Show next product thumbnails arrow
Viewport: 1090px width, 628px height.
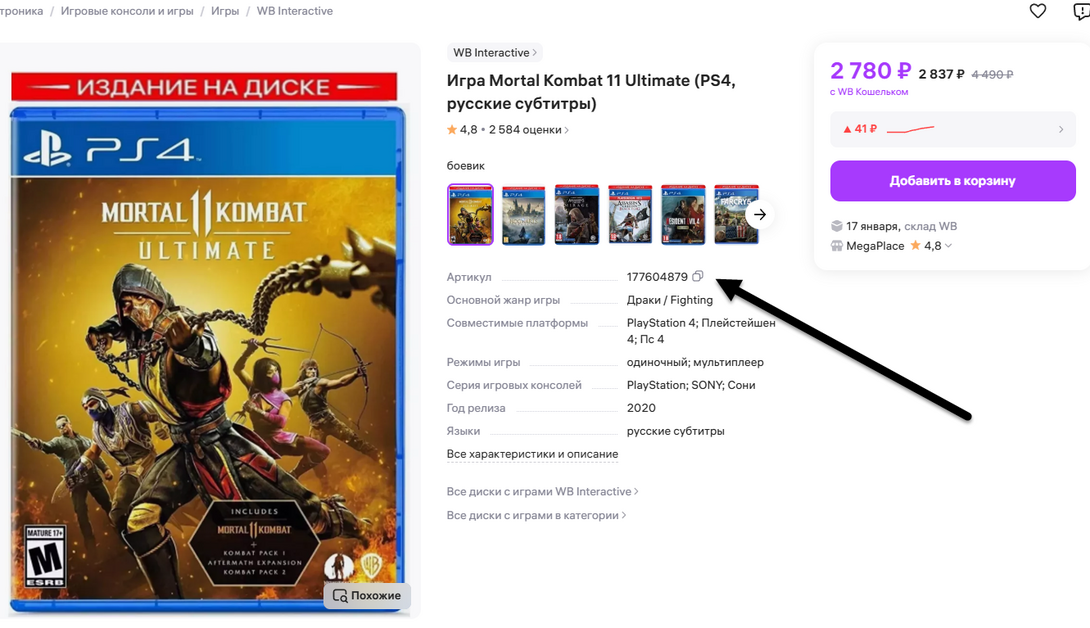tap(760, 214)
